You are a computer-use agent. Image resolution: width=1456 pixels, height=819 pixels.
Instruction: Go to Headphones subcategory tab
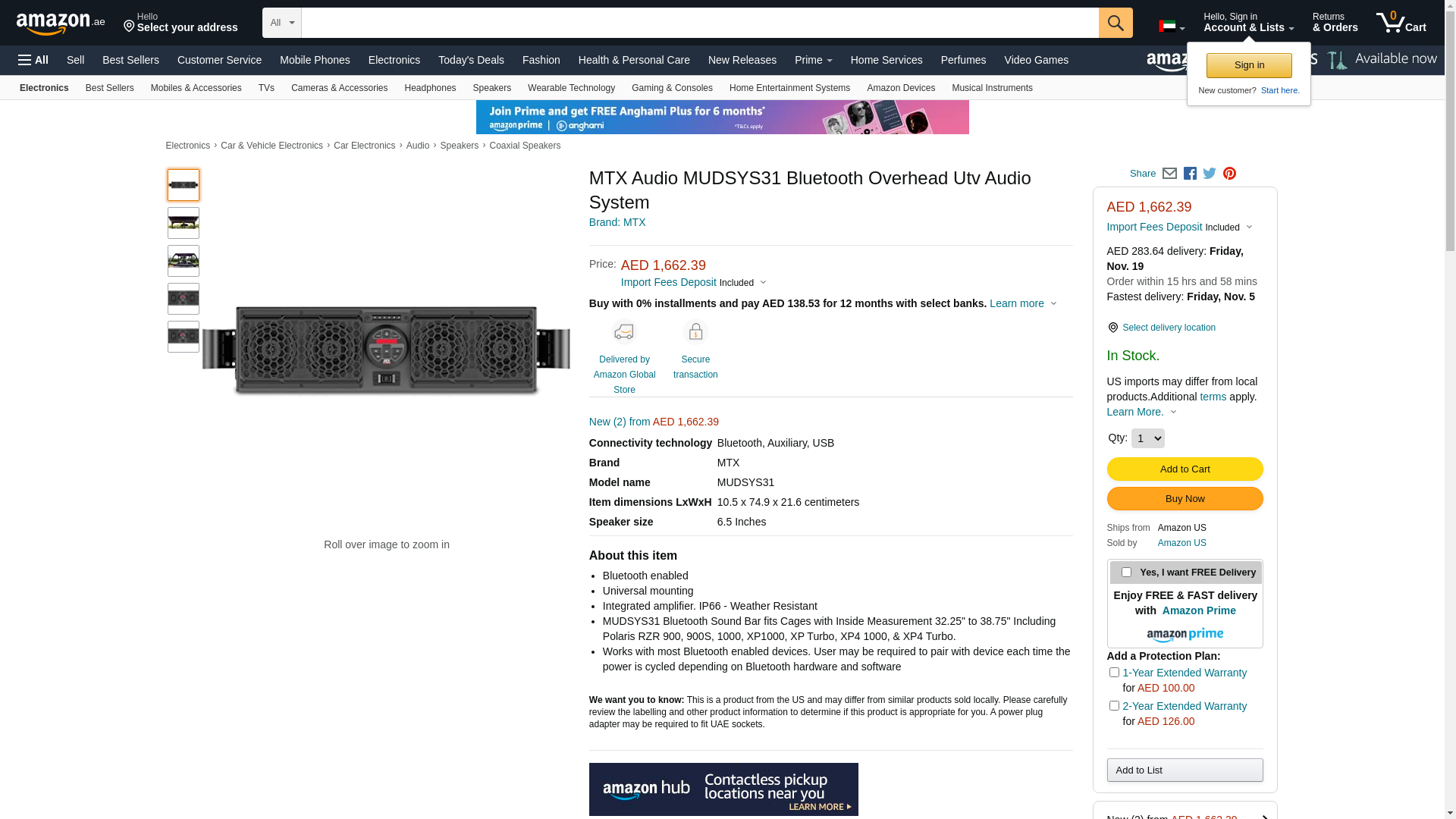(x=430, y=88)
